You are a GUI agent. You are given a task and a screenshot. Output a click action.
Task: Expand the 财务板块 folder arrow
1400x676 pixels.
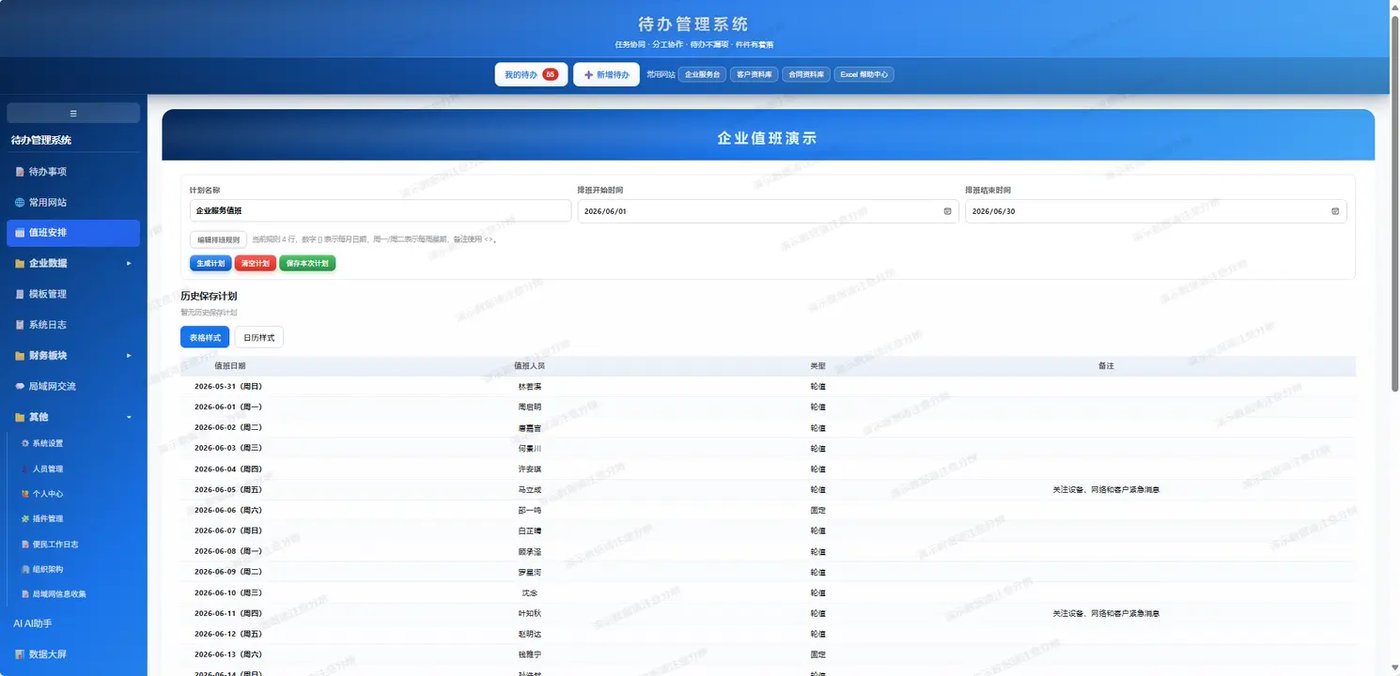128,355
